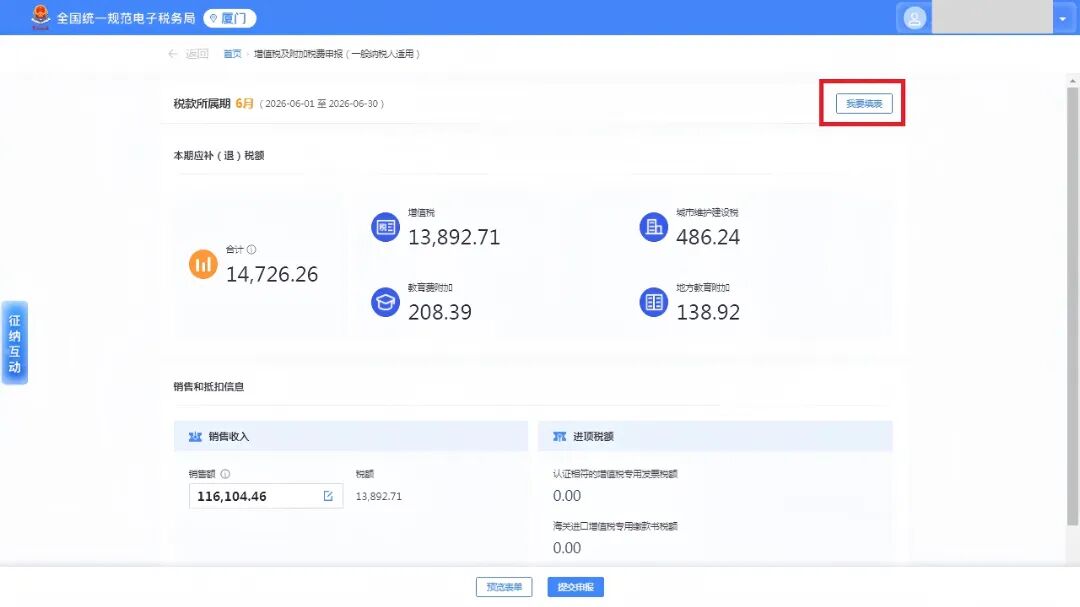Select the 教育费附加 amount 208.39

click(x=440, y=312)
